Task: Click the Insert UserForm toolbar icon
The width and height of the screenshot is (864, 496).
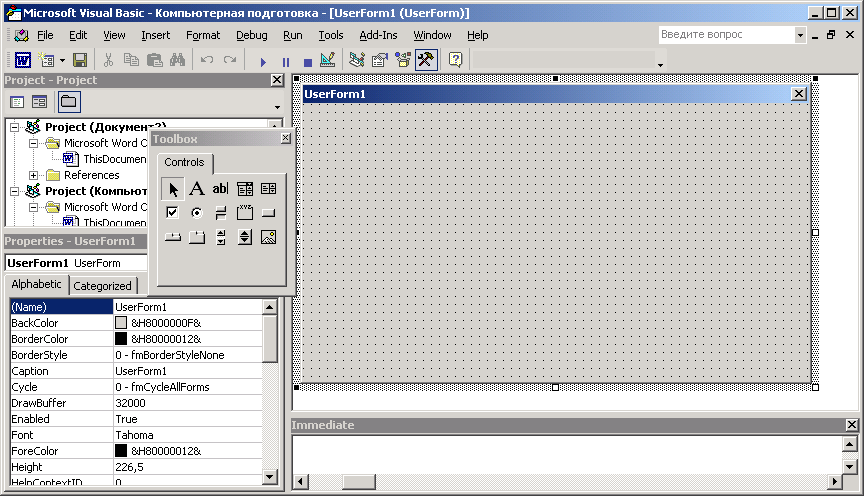Action: coord(47,60)
